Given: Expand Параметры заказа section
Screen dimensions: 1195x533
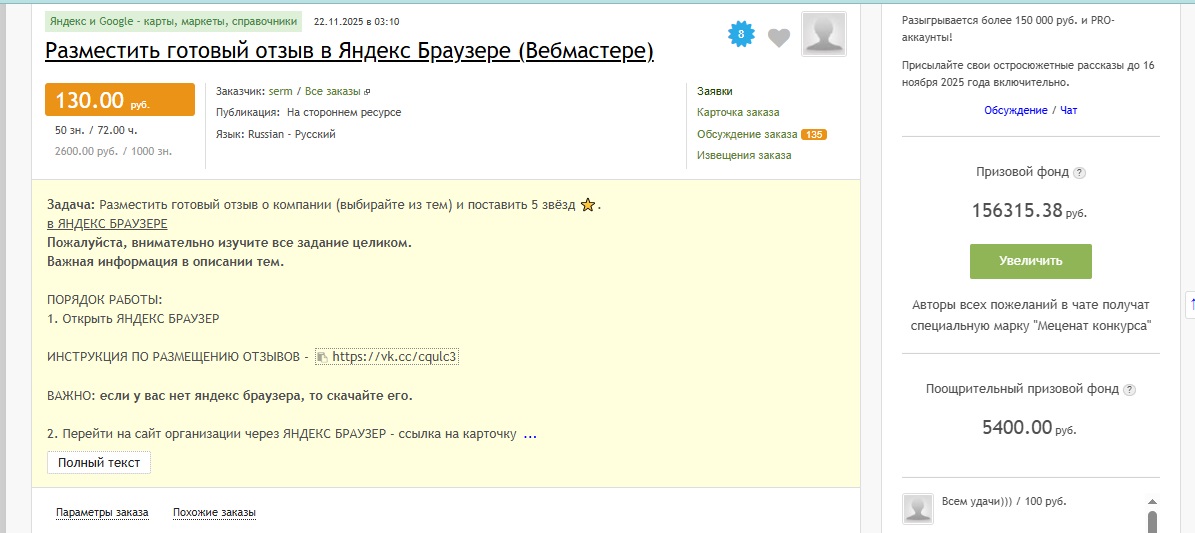Looking at the screenshot, I should click(102, 513).
